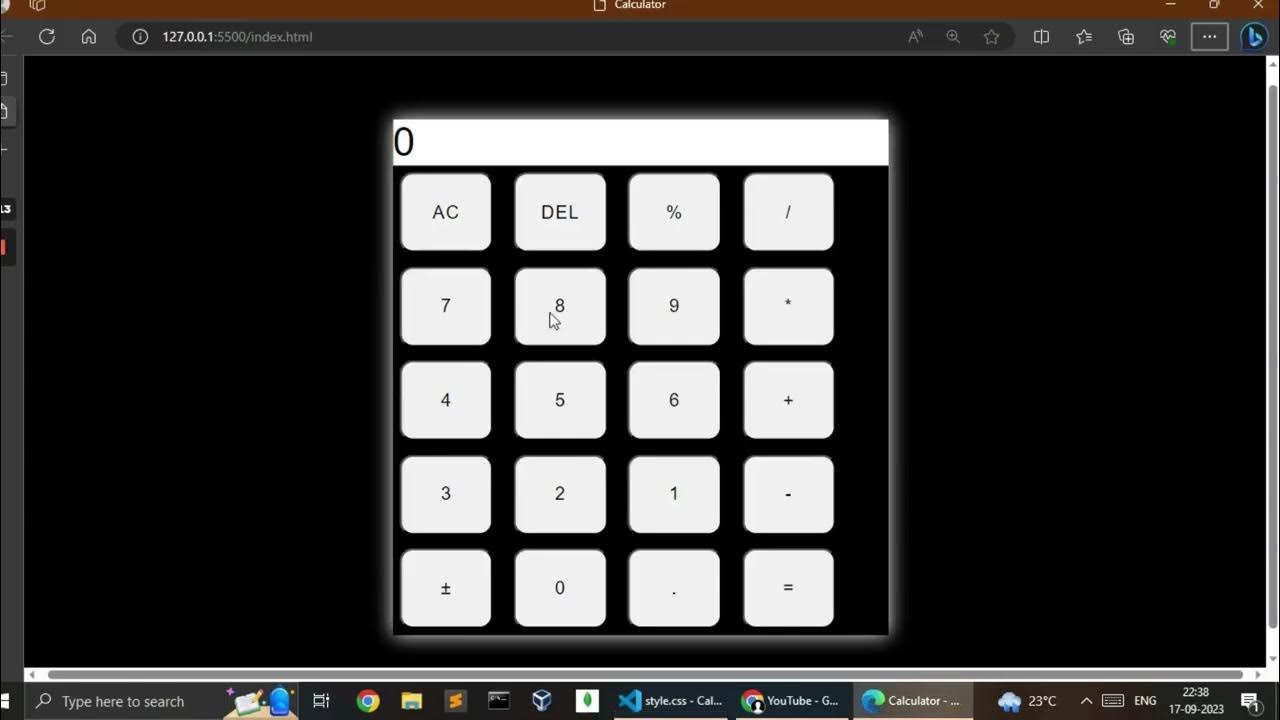Open Bing Copilot sidebar
Screen dimensions: 1280x720
[x=1254, y=37]
